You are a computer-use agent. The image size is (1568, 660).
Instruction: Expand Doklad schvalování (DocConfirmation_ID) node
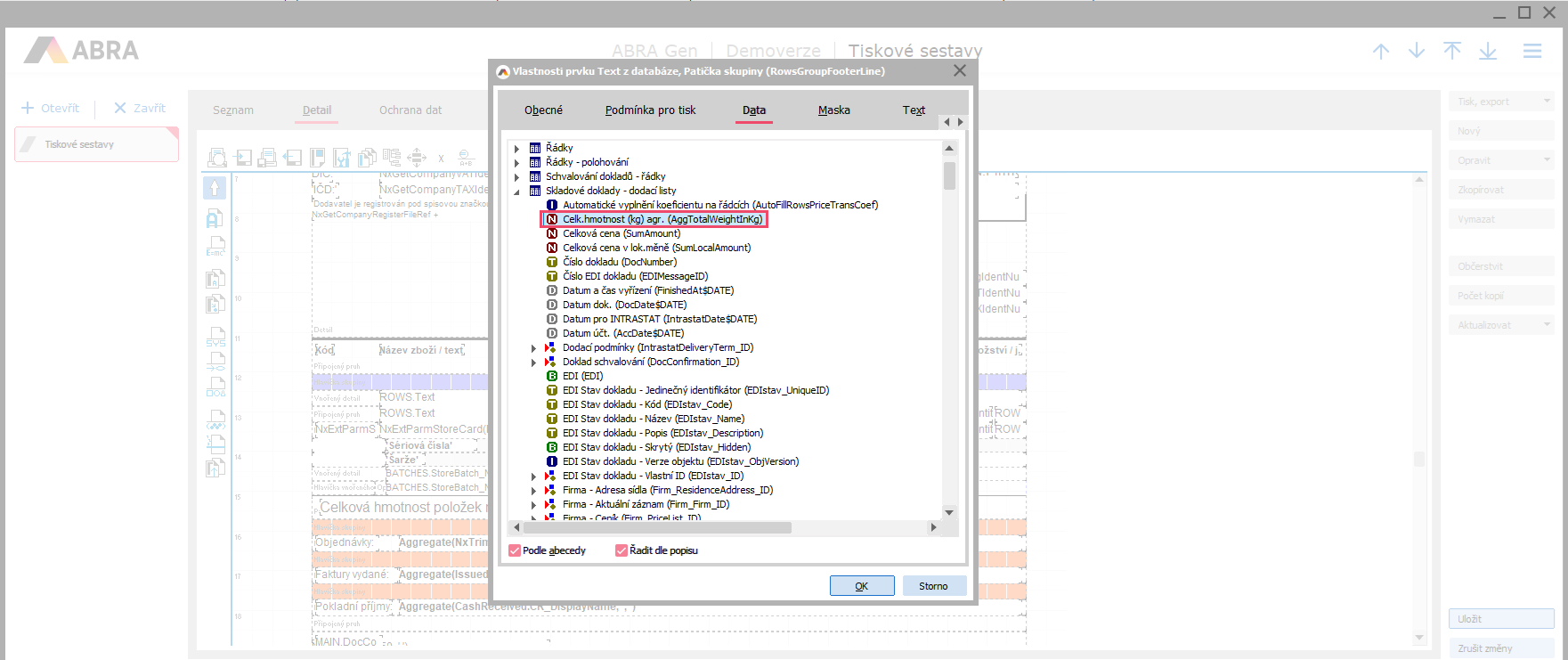[534, 363]
